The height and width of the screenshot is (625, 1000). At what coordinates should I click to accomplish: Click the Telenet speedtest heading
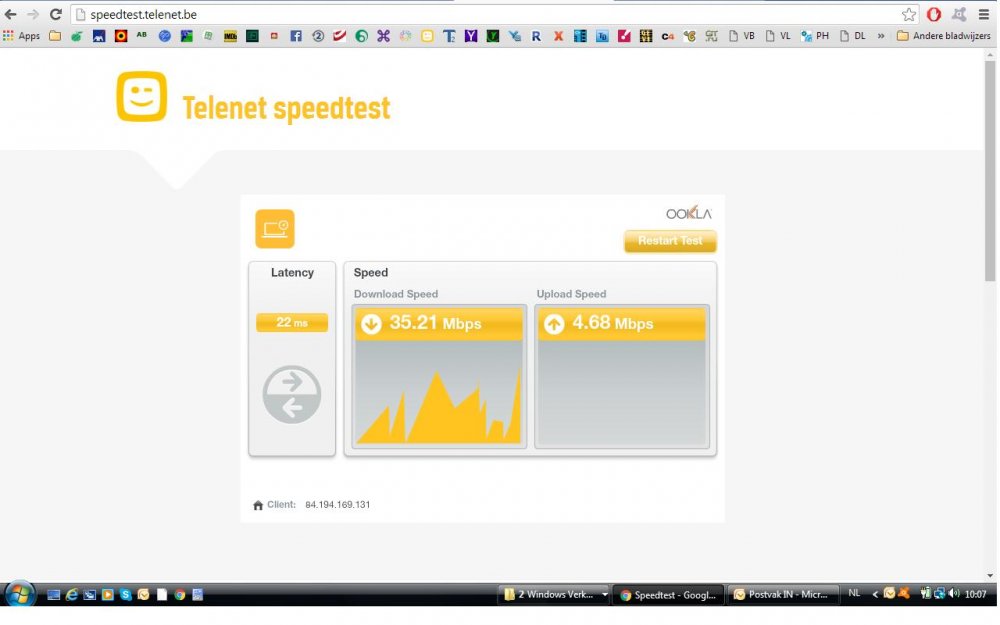click(286, 108)
